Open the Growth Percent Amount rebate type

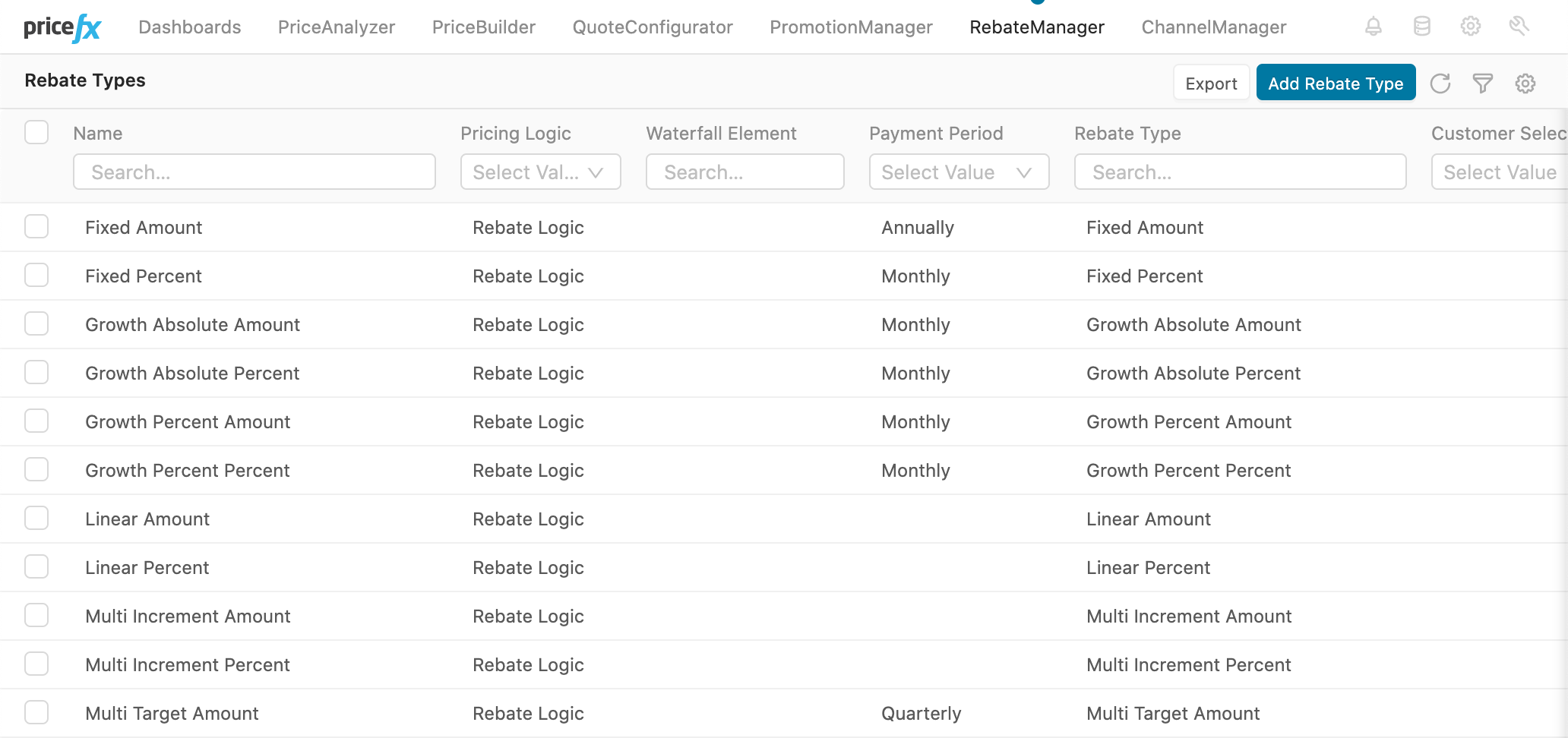187,421
